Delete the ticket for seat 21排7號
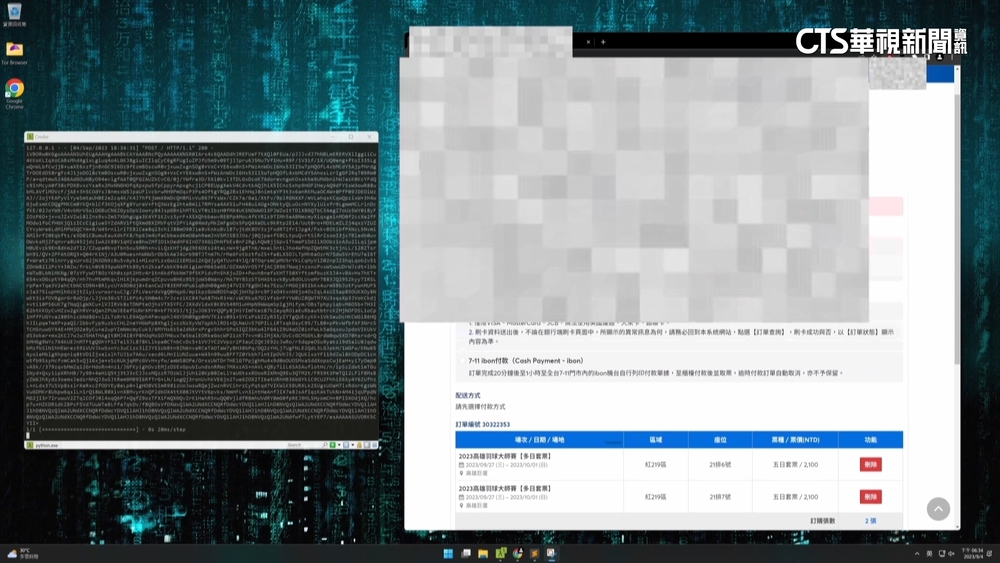 coord(870,495)
